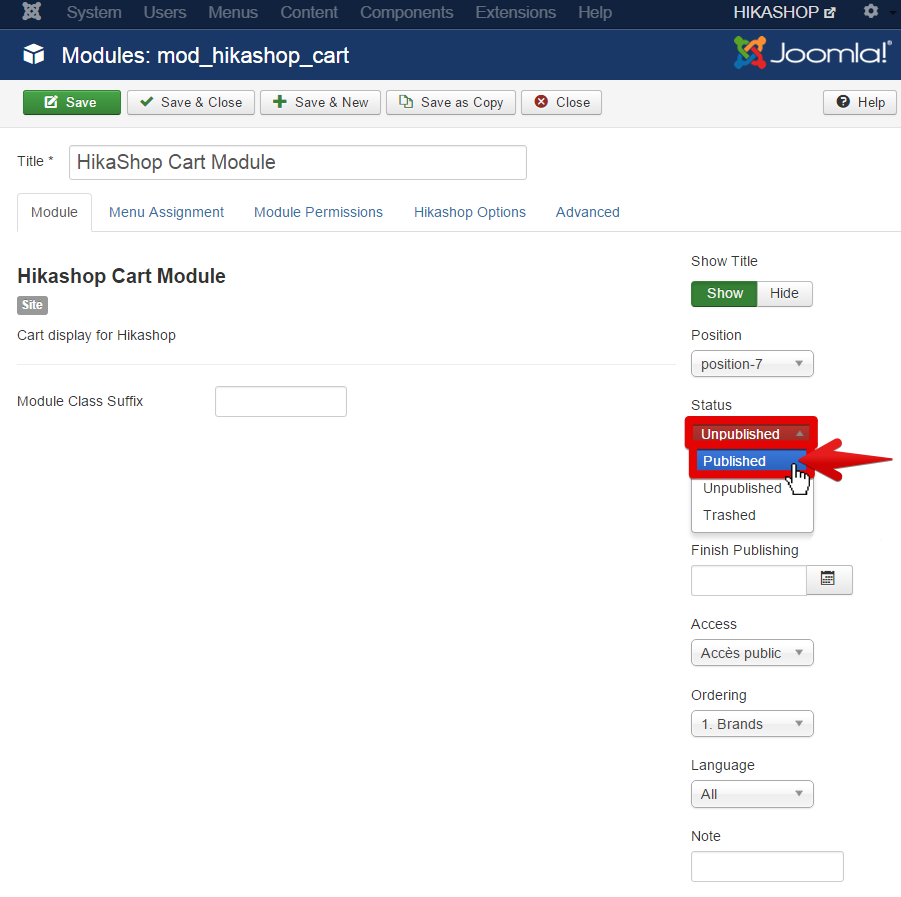This screenshot has width=901, height=897.
Task: Set Show Title to Show
Action: (724, 294)
